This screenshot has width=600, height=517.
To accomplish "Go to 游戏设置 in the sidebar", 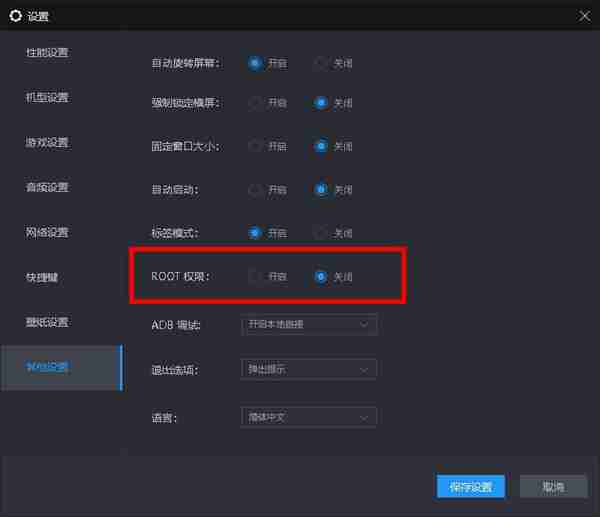I will point(47,142).
